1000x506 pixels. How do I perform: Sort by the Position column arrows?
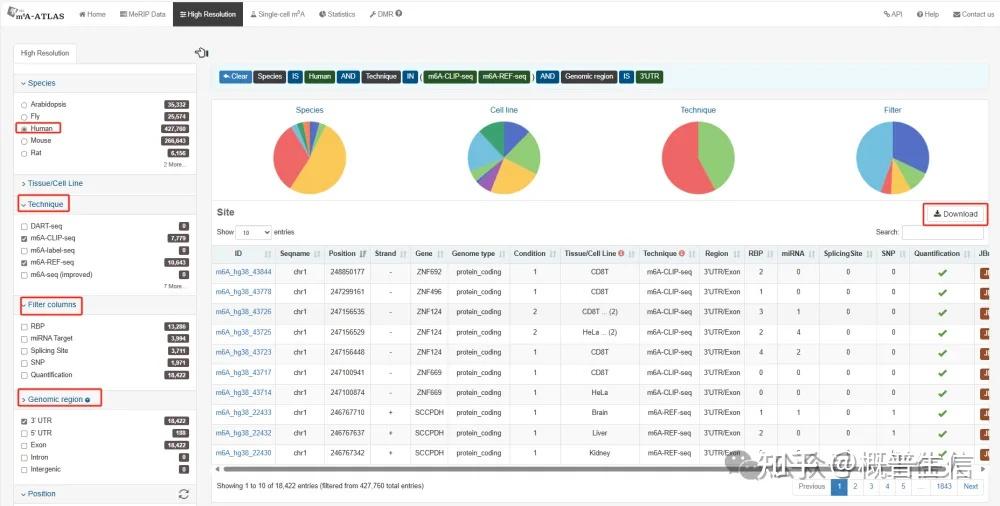click(363, 254)
